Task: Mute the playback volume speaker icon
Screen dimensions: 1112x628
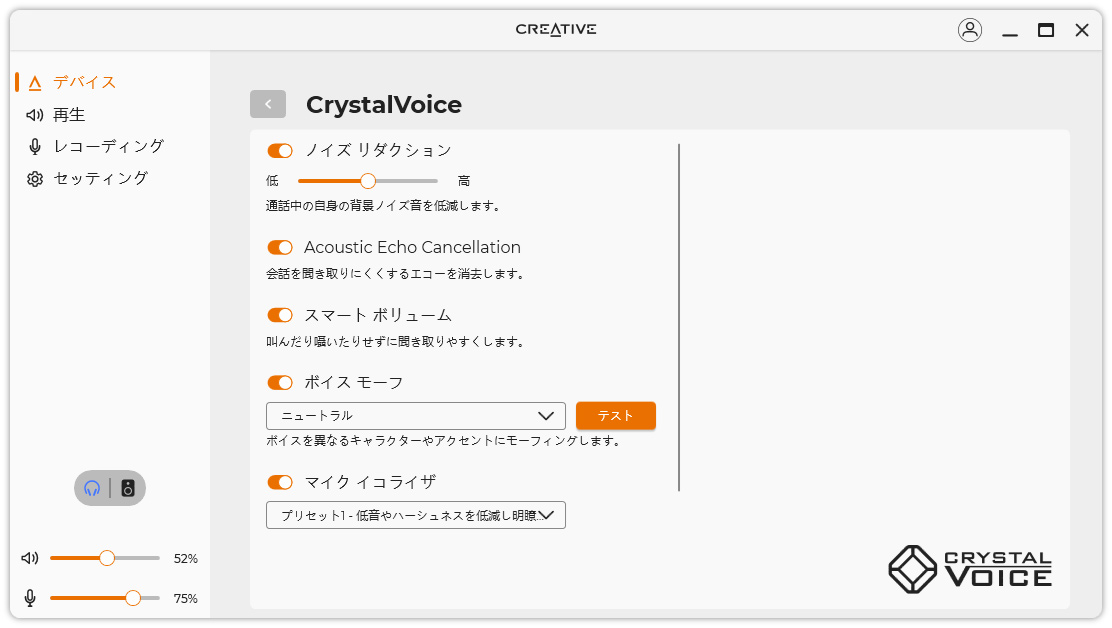Action: [x=31, y=558]
